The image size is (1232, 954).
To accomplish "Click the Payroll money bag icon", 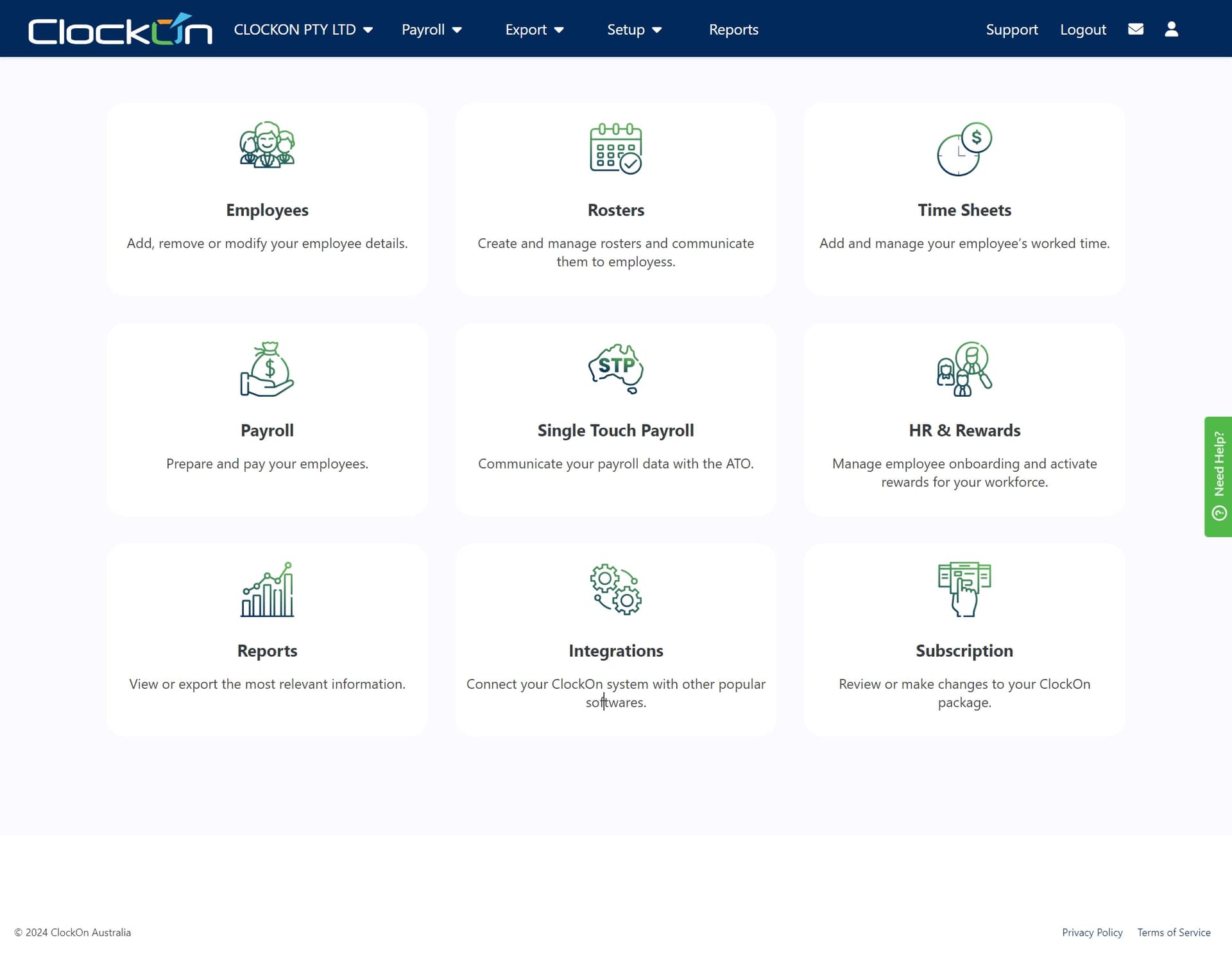I will click(267, 369).
